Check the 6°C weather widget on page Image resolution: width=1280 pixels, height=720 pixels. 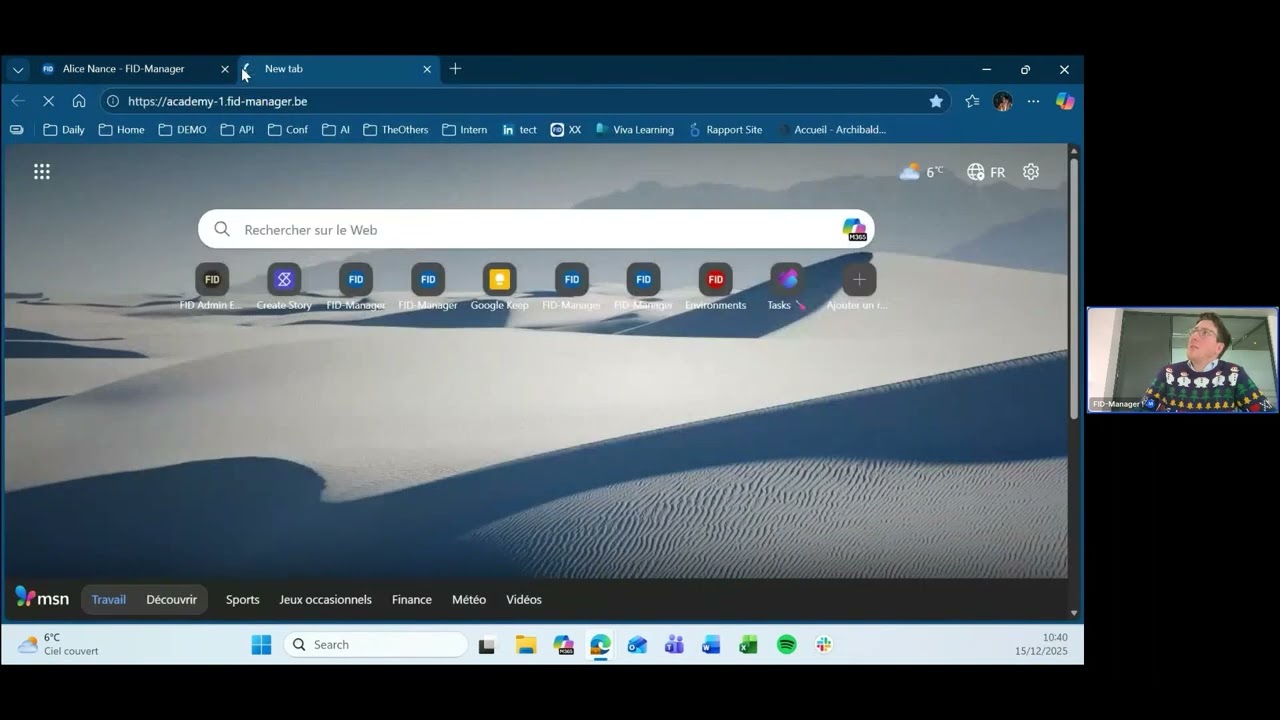[x=921, y=172]
